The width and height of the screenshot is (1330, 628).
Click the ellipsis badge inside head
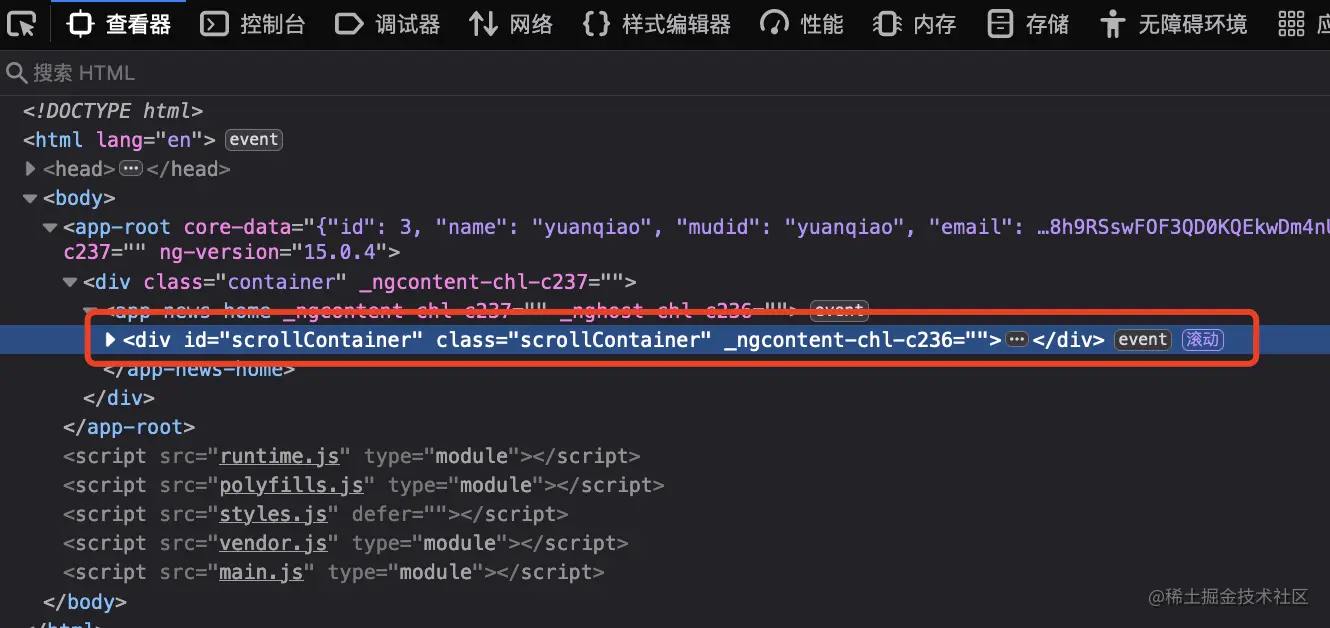[x=131, y=169]
